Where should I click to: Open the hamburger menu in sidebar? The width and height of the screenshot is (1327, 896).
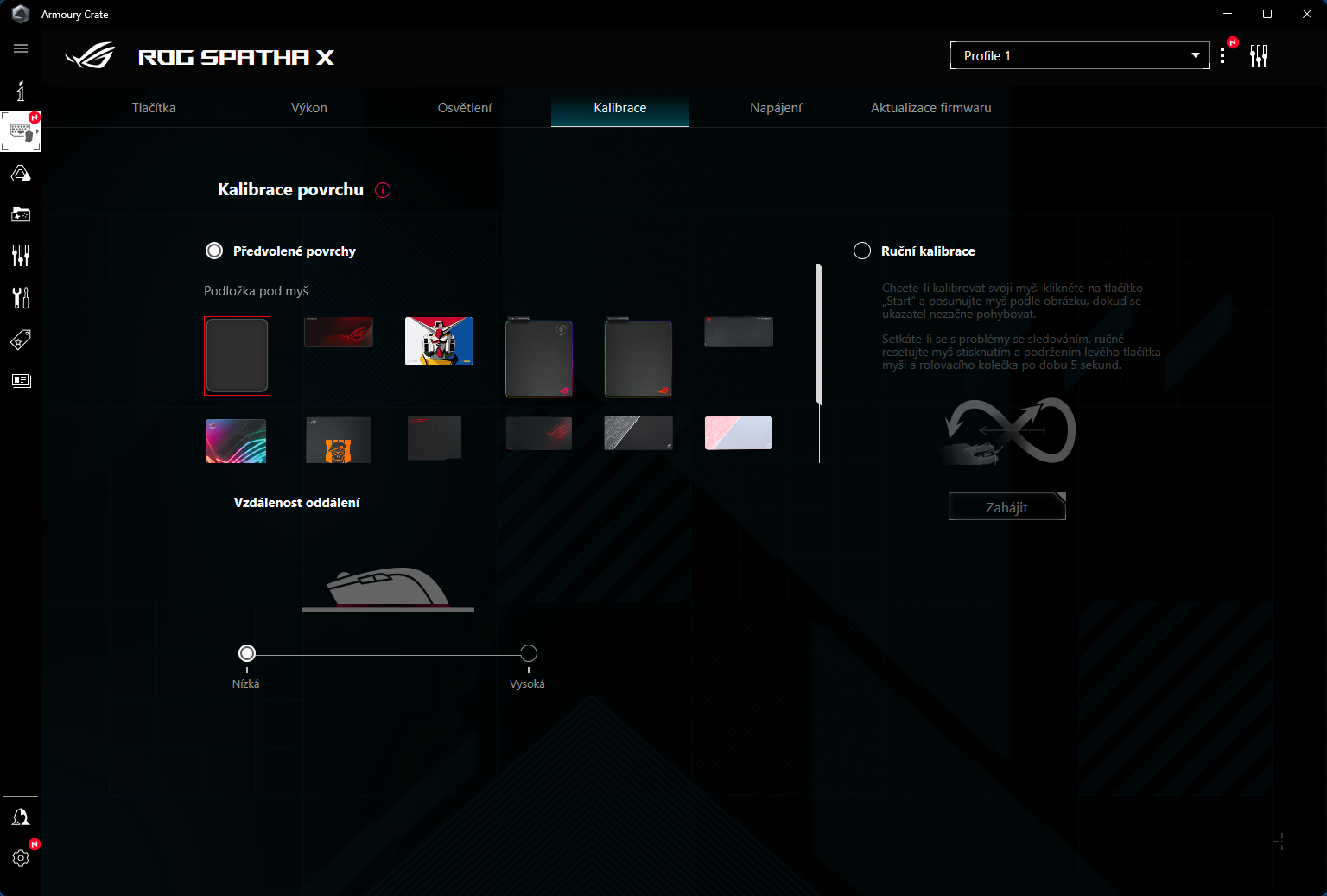coord(21,48)
